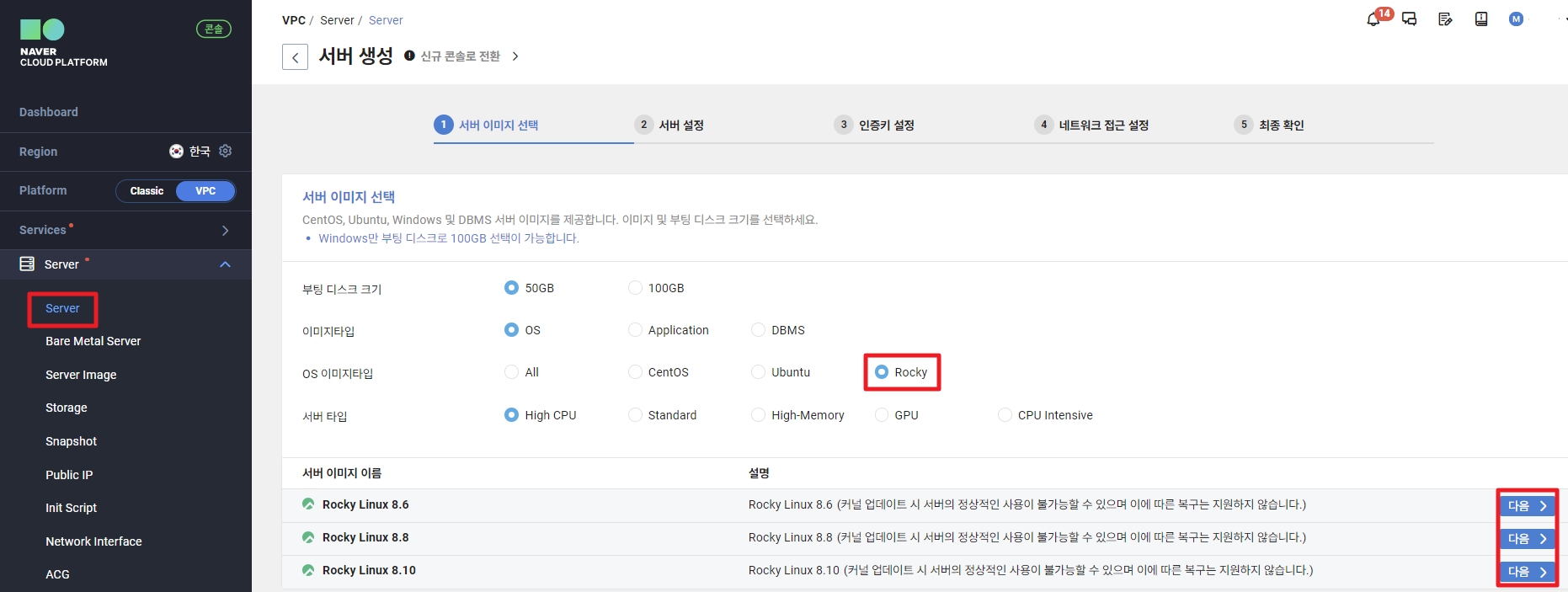Go to step 3 인증키 설정
This screenshot has width=1568, height=592.
(x=874, y=125)
